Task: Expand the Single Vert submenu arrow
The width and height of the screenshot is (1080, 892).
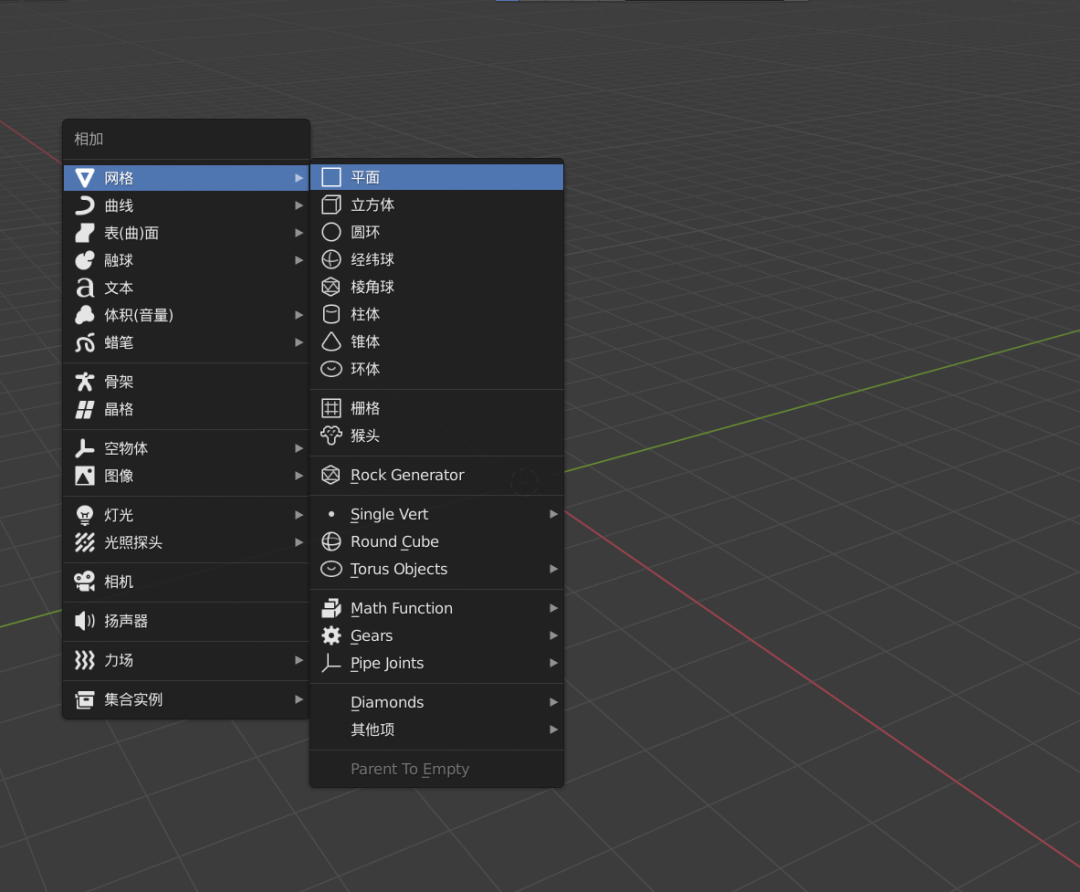Action: 553,515
